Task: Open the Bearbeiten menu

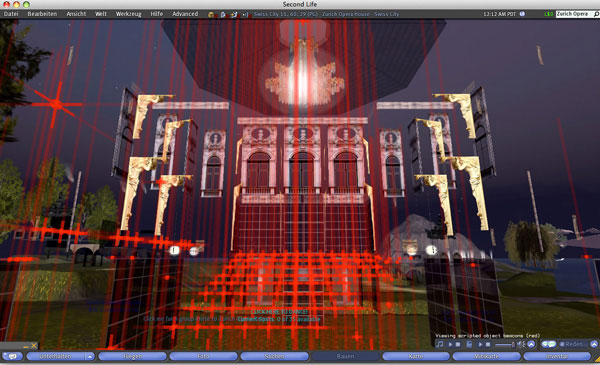Action: (42, 14)
